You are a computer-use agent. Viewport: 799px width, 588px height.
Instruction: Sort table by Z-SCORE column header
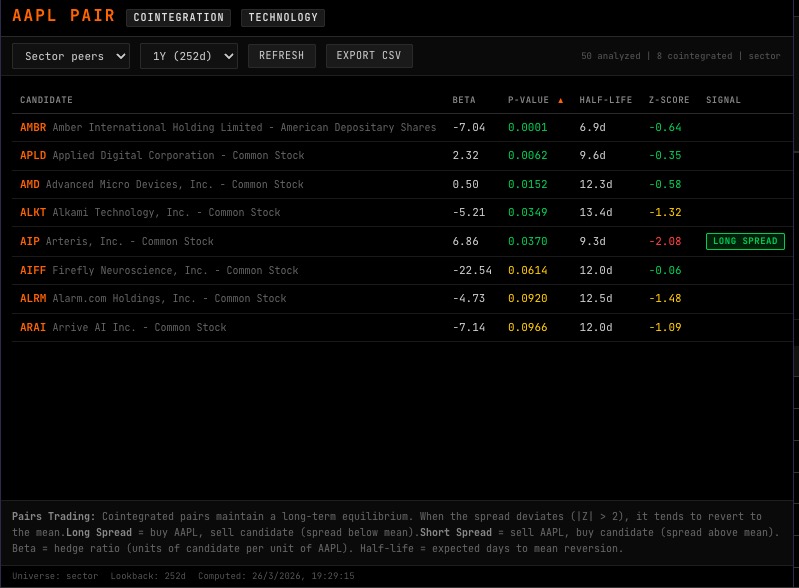669,100
